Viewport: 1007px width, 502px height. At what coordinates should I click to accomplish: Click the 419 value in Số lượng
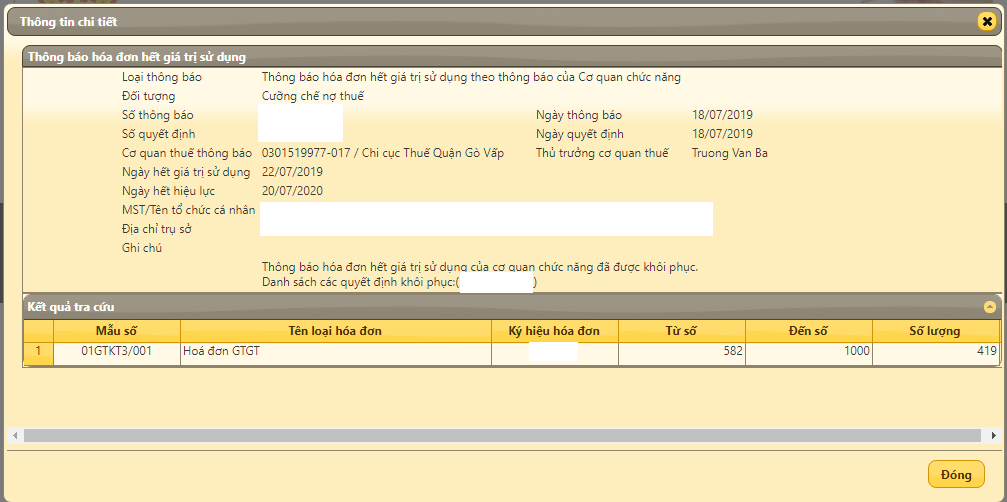coord(986,352)
